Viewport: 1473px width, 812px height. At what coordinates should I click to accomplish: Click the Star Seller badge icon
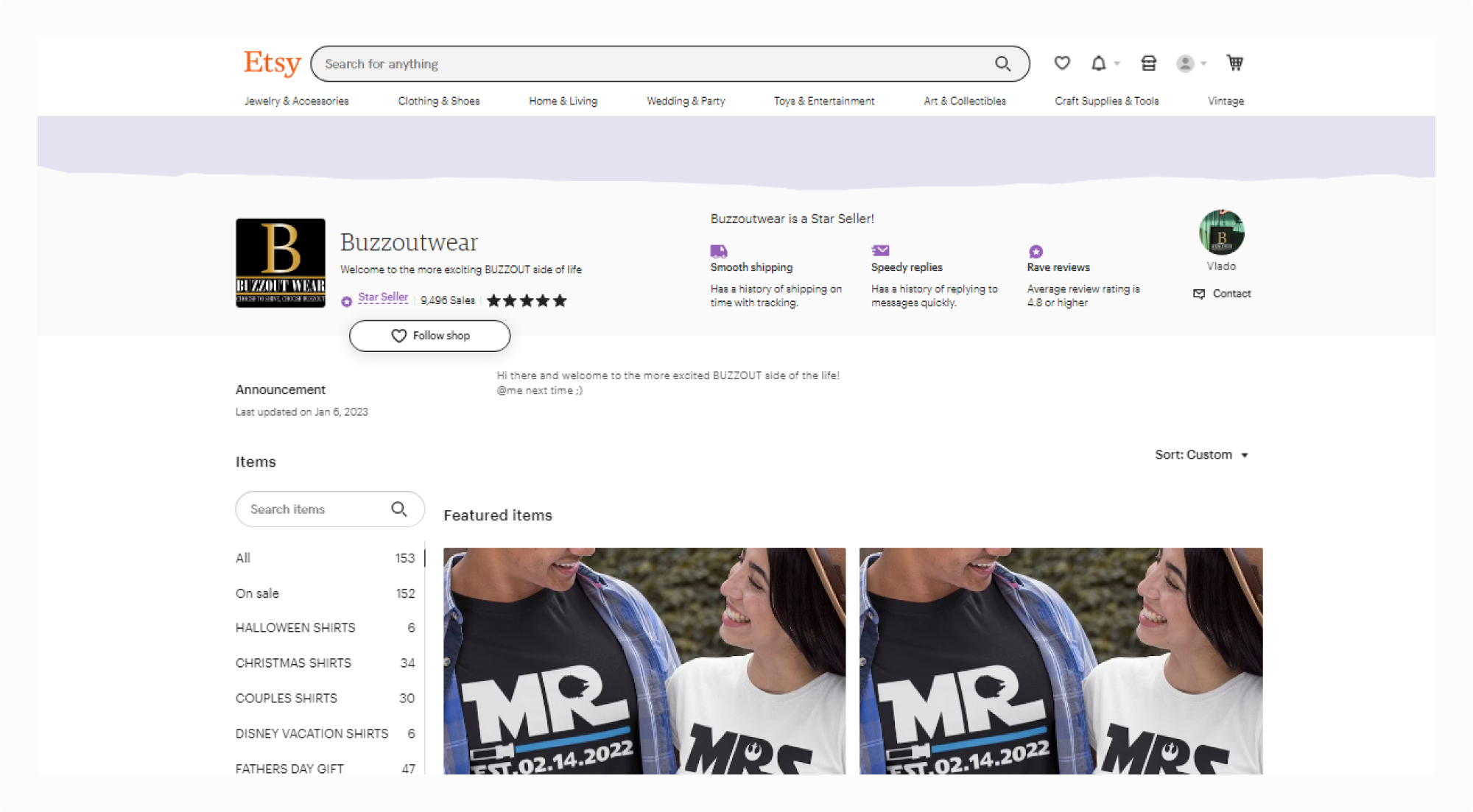[x=346, y=301]
